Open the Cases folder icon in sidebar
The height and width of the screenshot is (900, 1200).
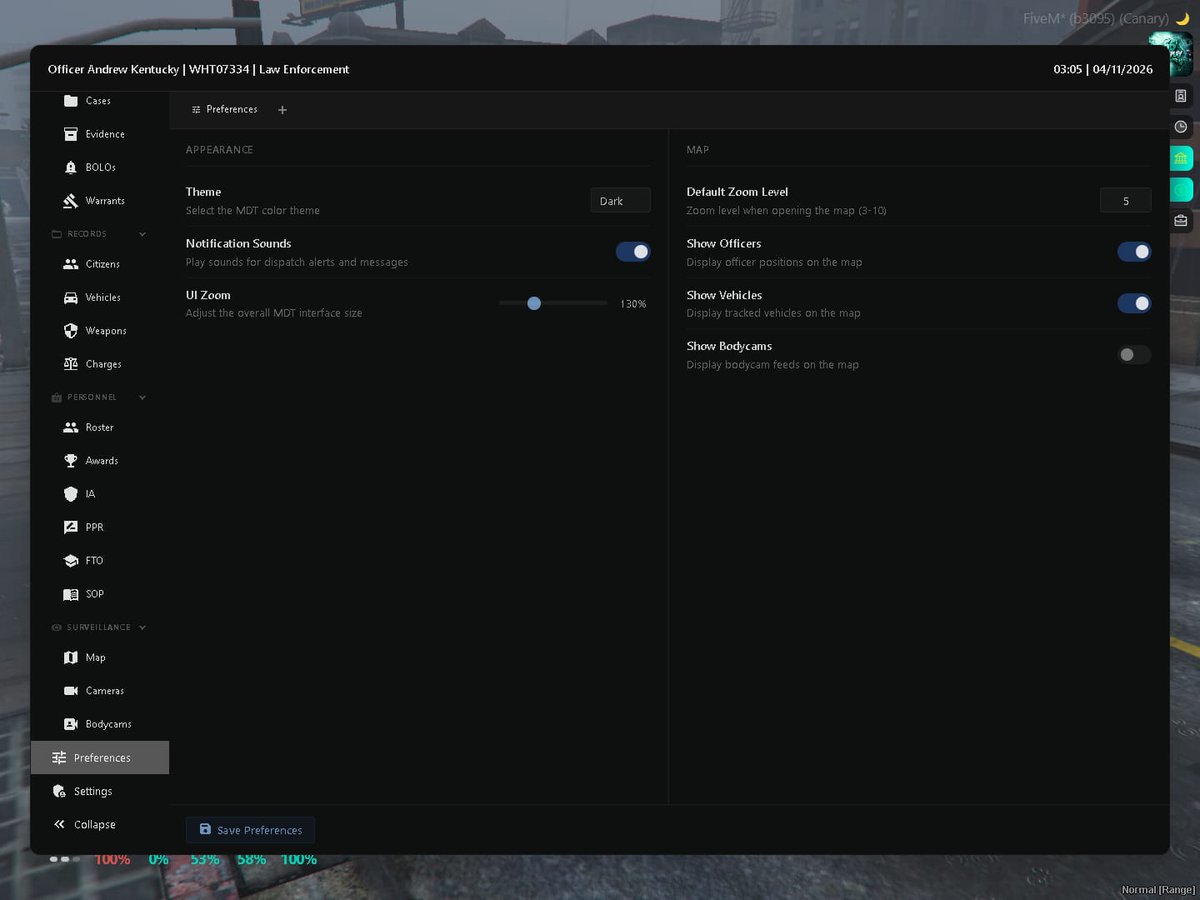pyautogui.click(x=70, y=101)
